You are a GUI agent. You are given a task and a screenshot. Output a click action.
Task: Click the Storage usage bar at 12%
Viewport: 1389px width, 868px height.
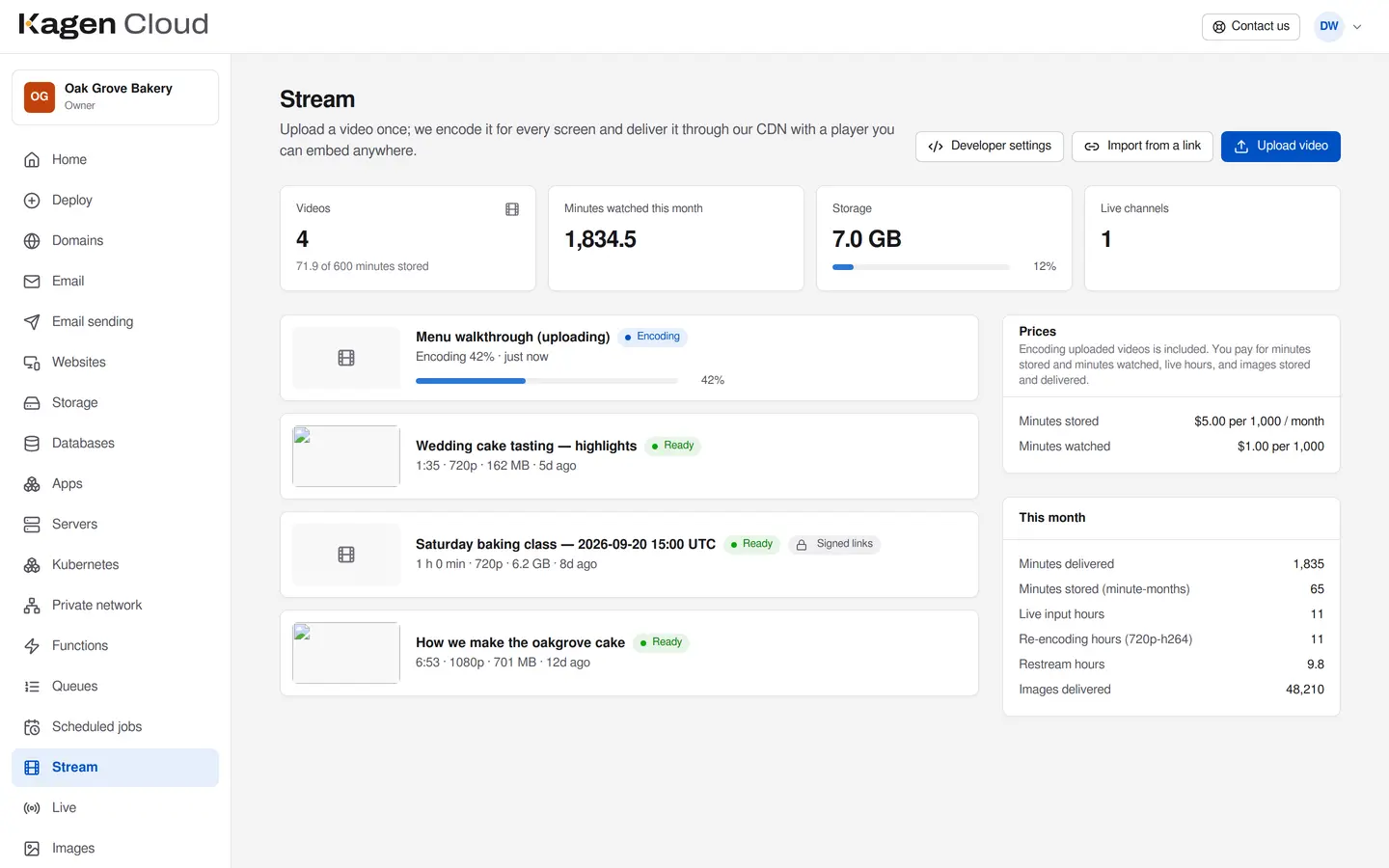(x=921, y=267)
